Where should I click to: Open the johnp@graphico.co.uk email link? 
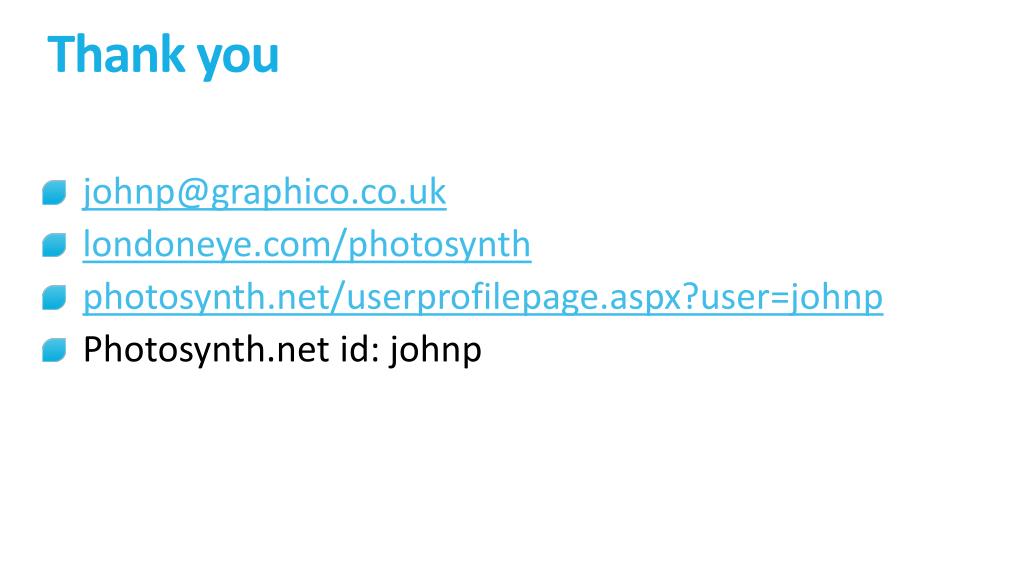[264, 192]
